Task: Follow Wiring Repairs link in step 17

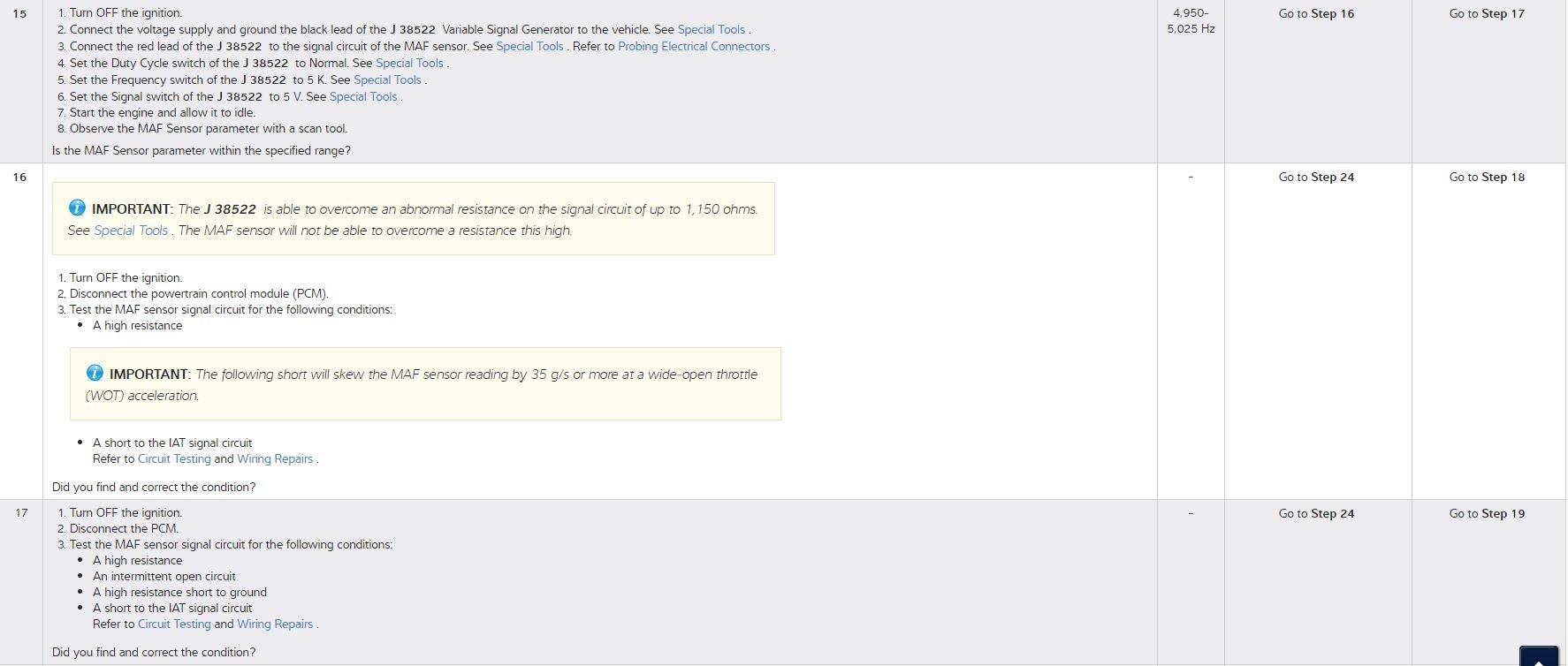Action: click(x=275, y=624)
